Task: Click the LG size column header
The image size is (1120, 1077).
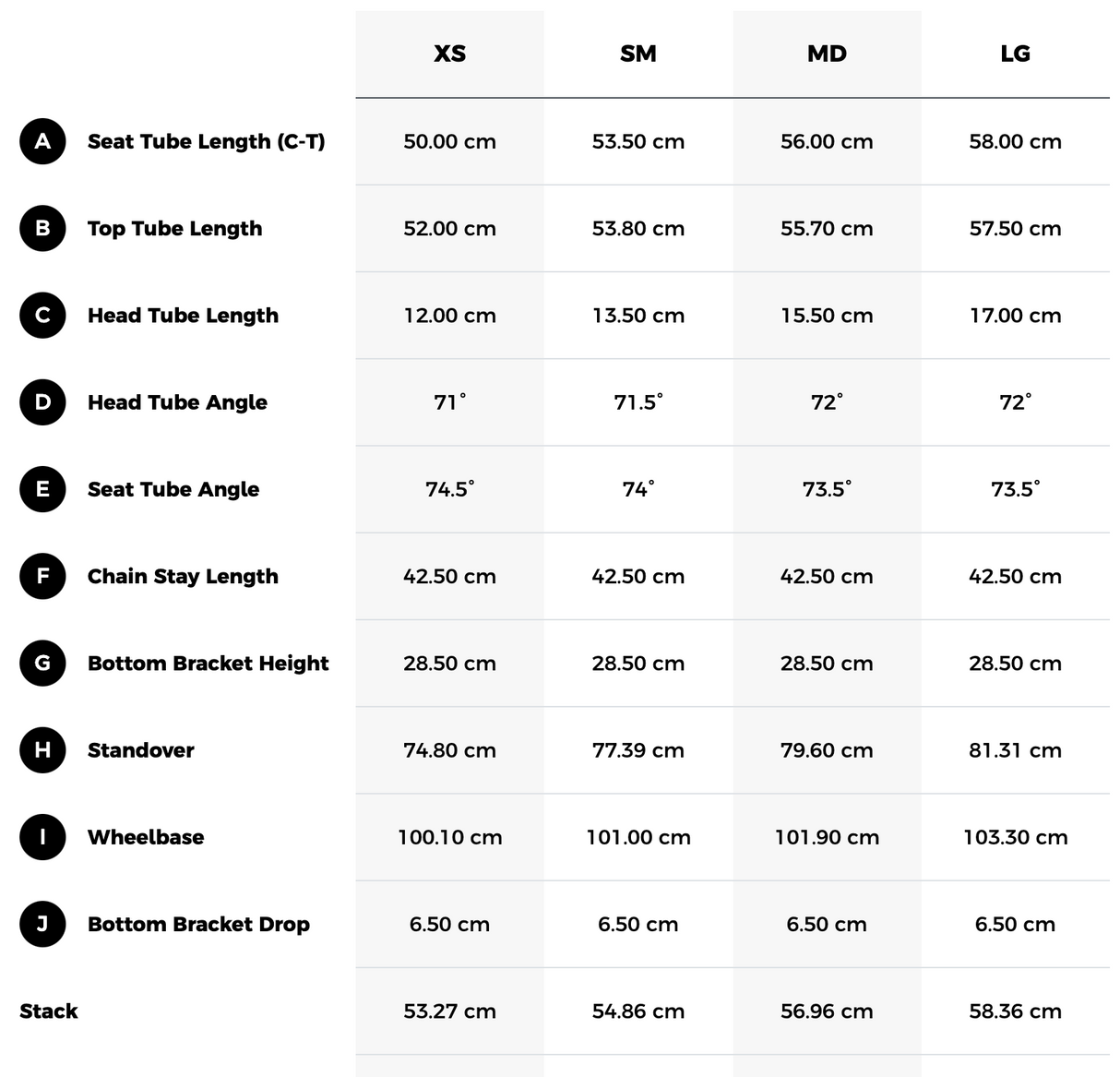Action: (x=1015, y=54)
